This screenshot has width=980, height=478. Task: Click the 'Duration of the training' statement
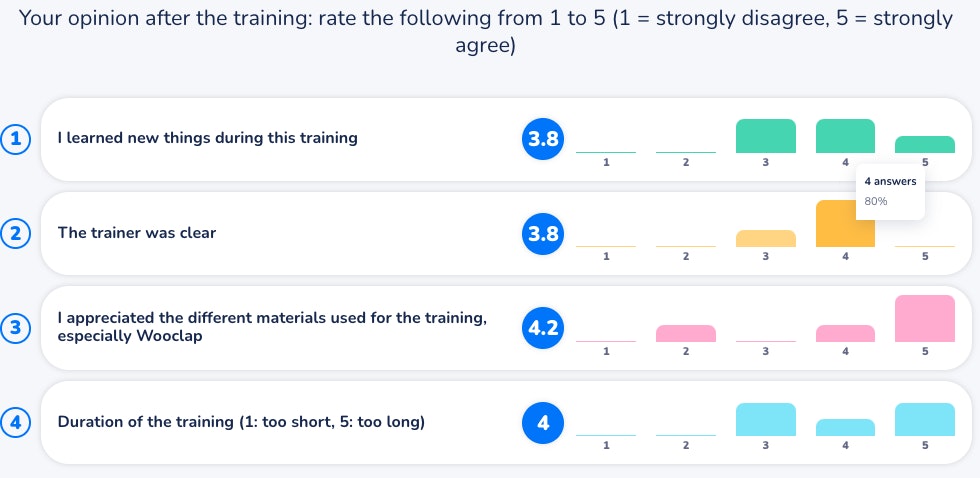pos(241,423)
